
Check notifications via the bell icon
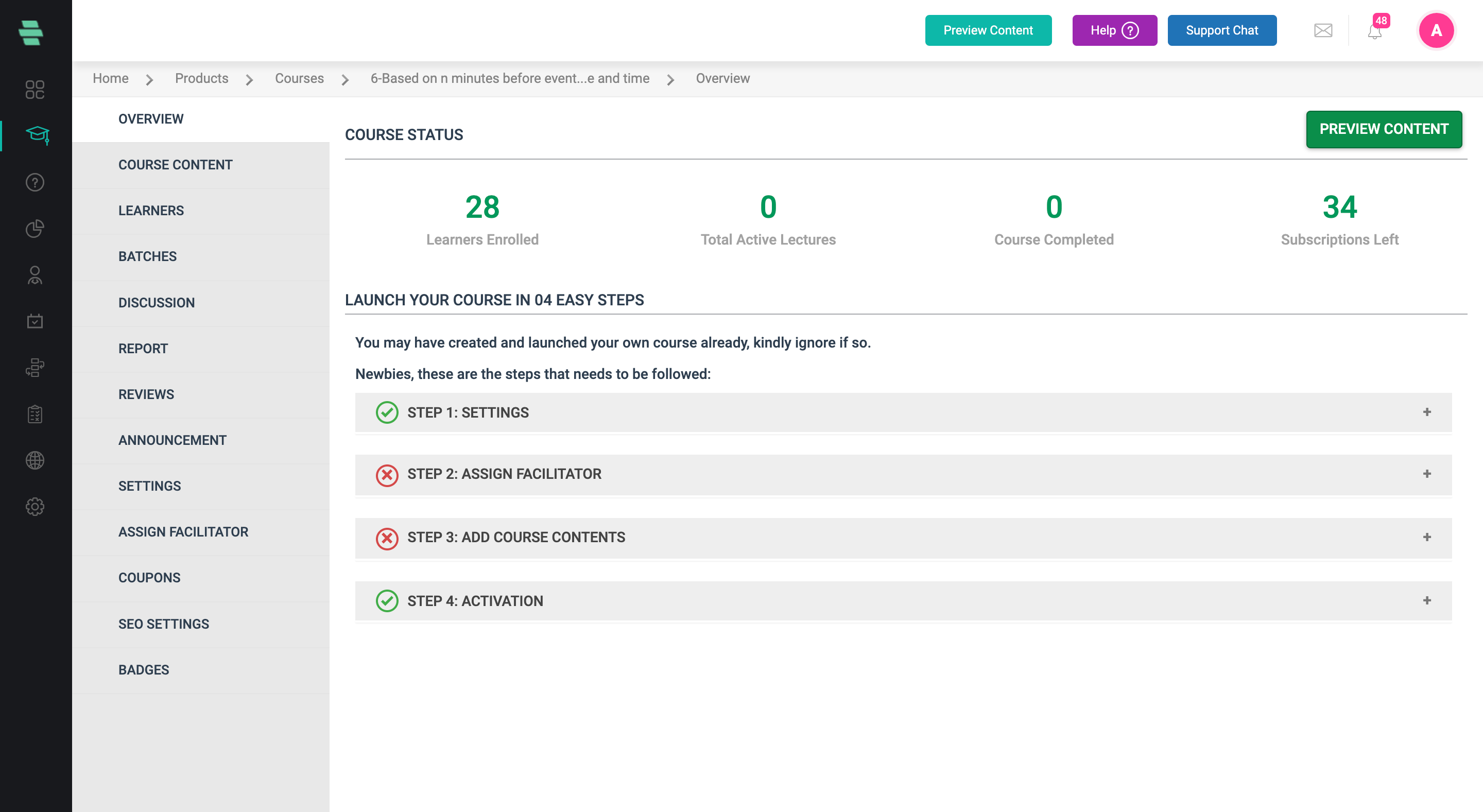(x=1375, y=32)
